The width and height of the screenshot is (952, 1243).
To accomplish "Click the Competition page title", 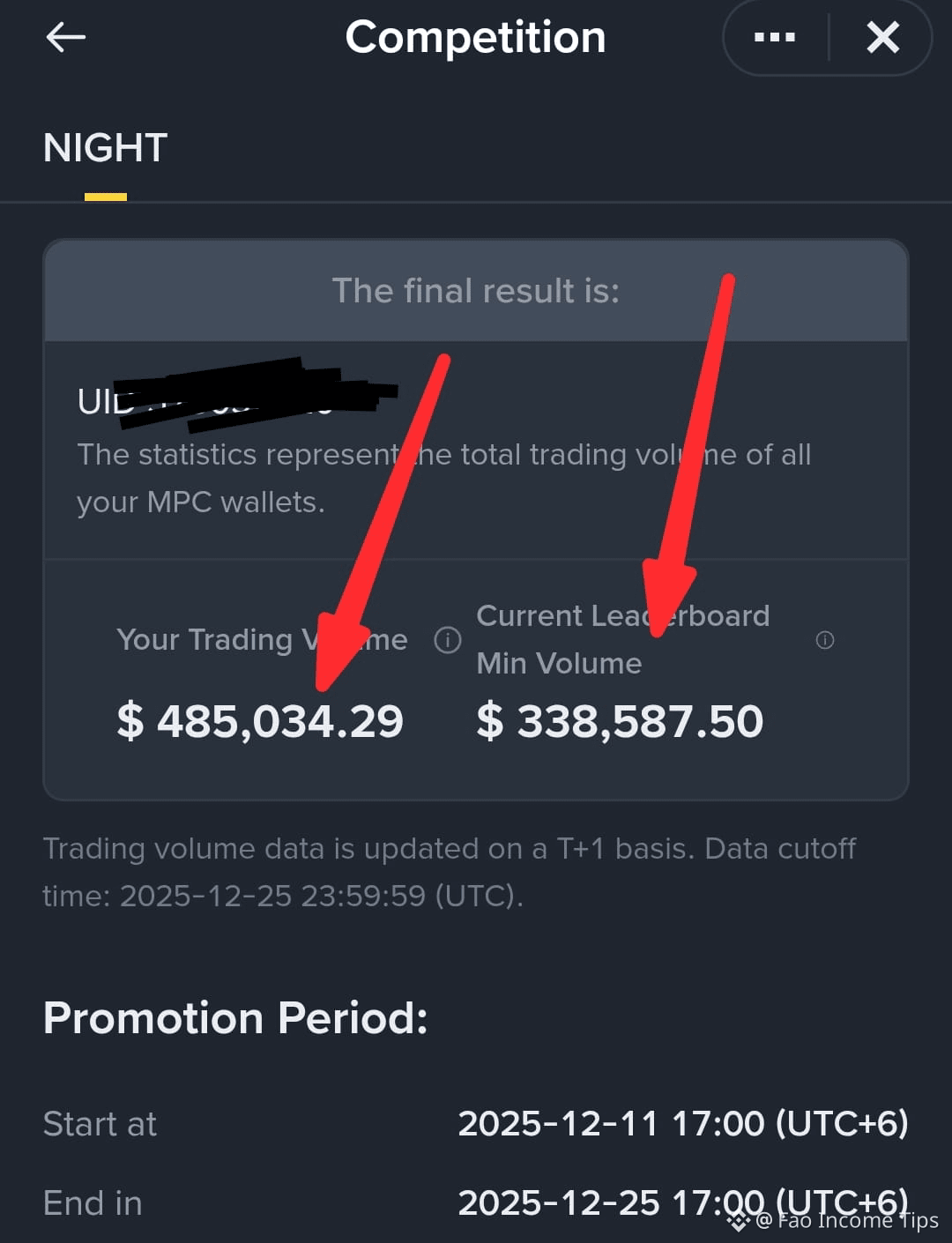I will 475,38.
